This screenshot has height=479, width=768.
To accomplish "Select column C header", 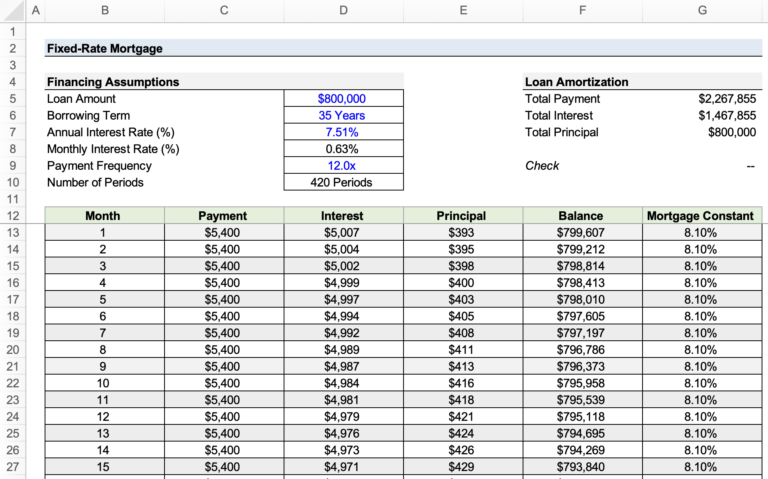I will coord(224,10).
